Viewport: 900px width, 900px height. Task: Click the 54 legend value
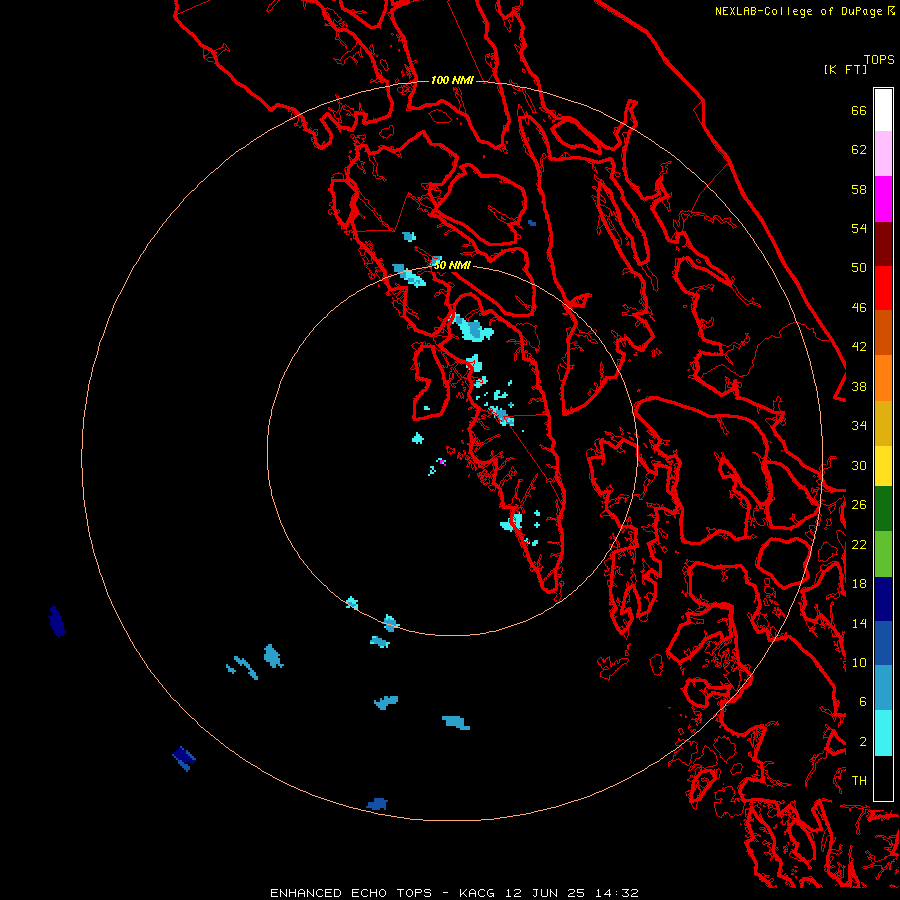[859, 228]
